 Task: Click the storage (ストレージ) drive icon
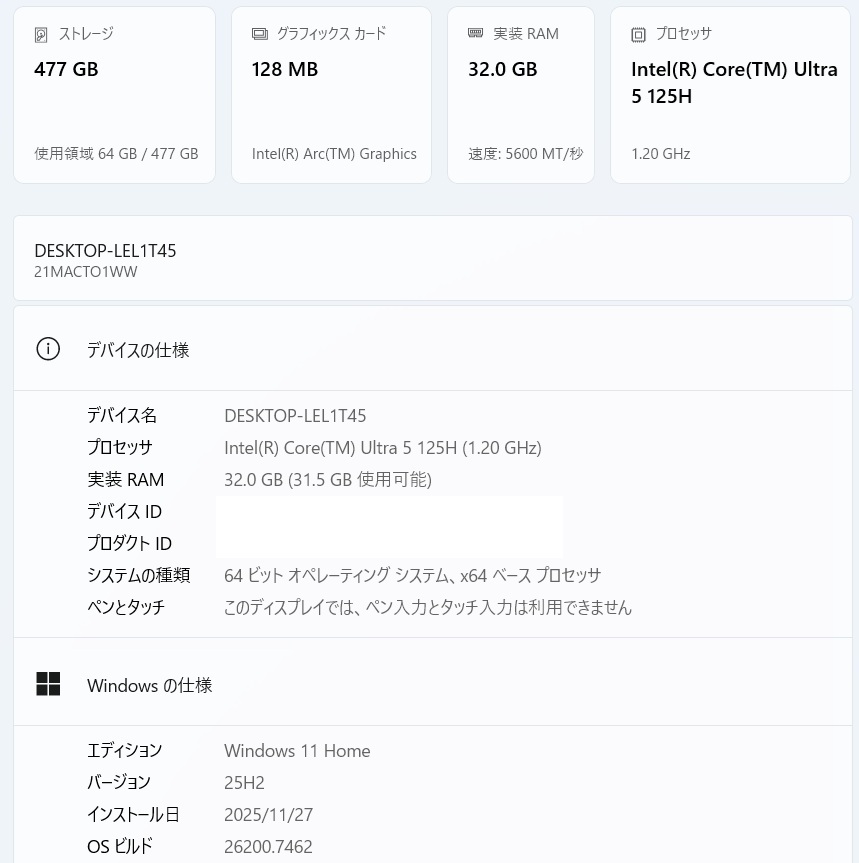(x=41, y=35)
